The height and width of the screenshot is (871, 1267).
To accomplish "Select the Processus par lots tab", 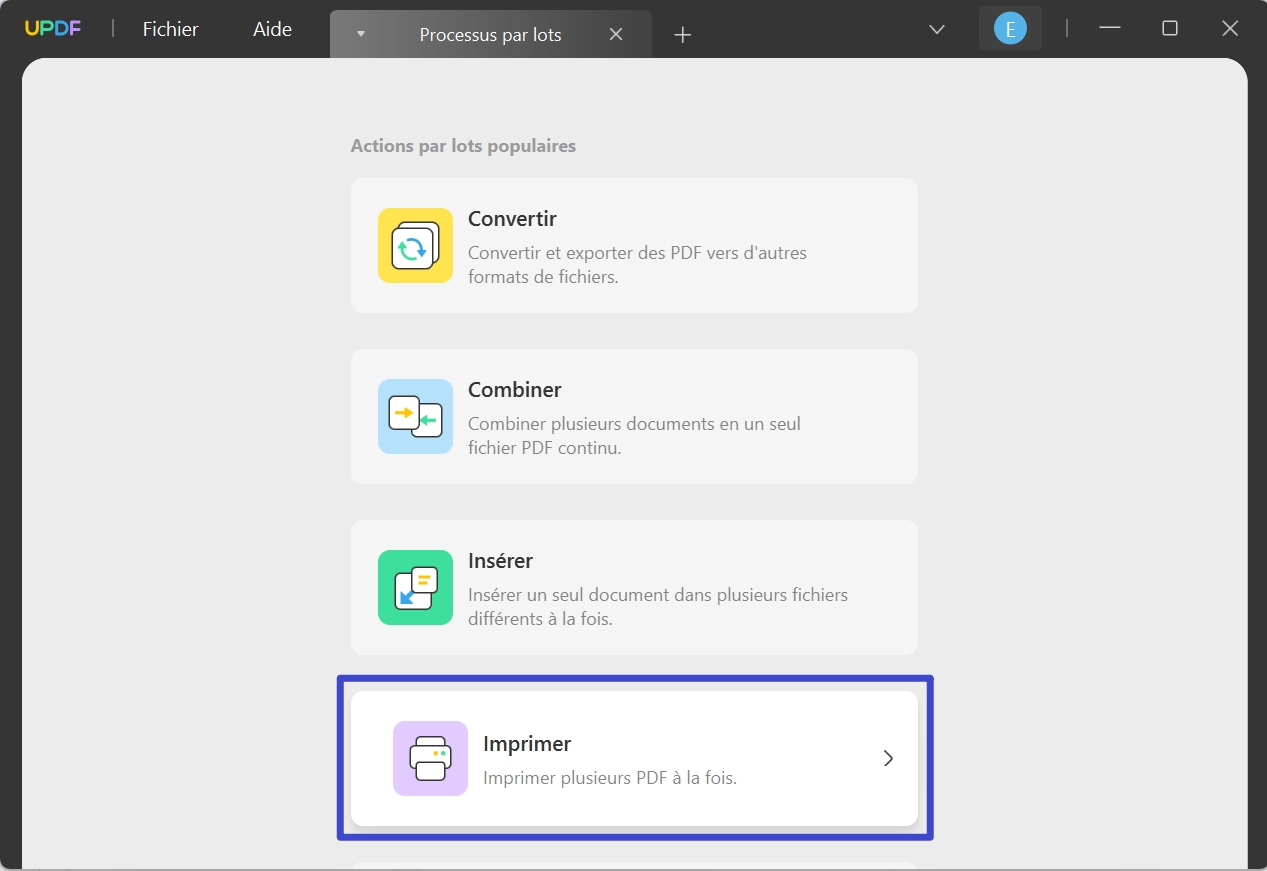I will click(490, 34).
